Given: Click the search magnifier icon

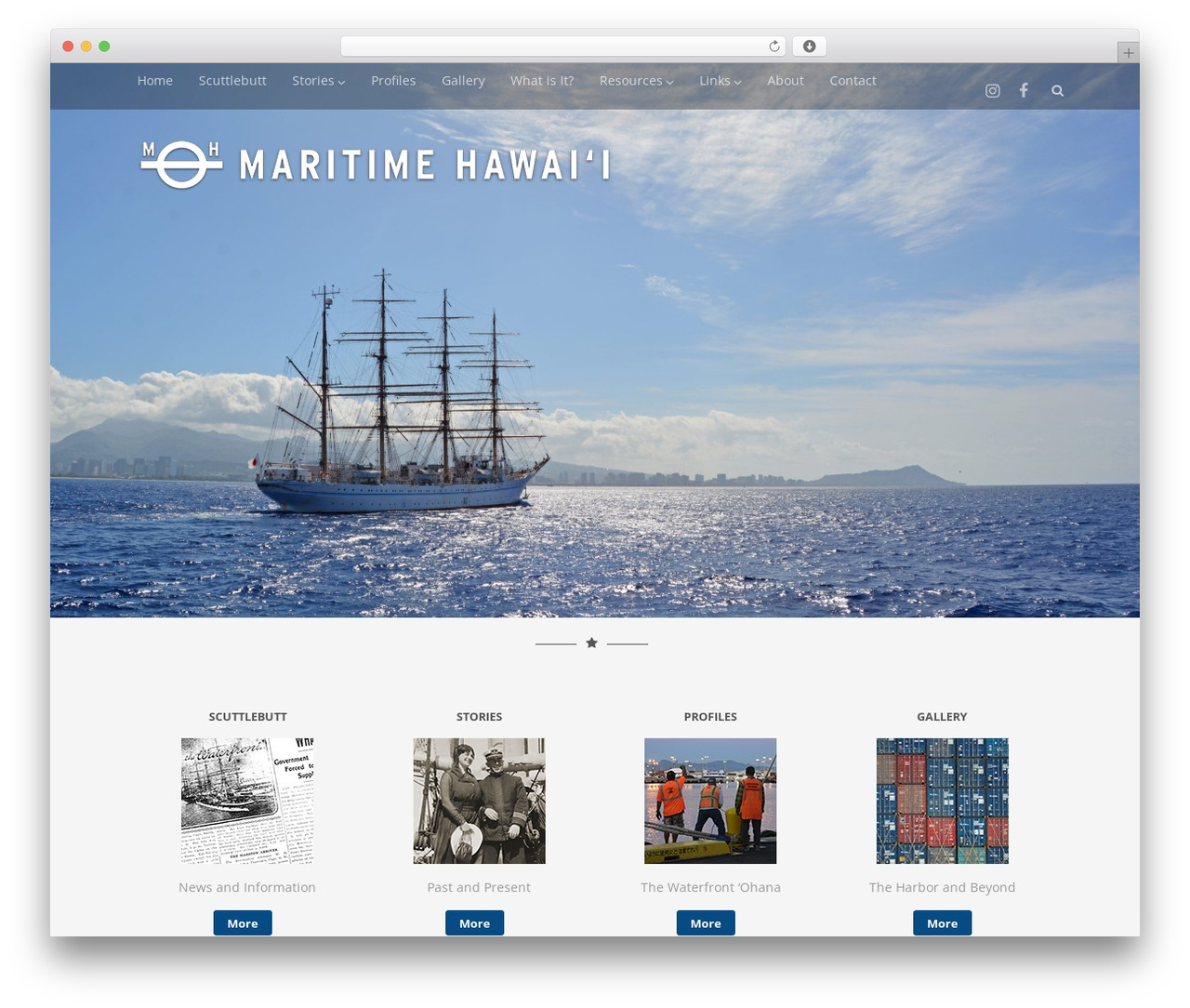Looking at the screenshot, I should [1057, 90].
